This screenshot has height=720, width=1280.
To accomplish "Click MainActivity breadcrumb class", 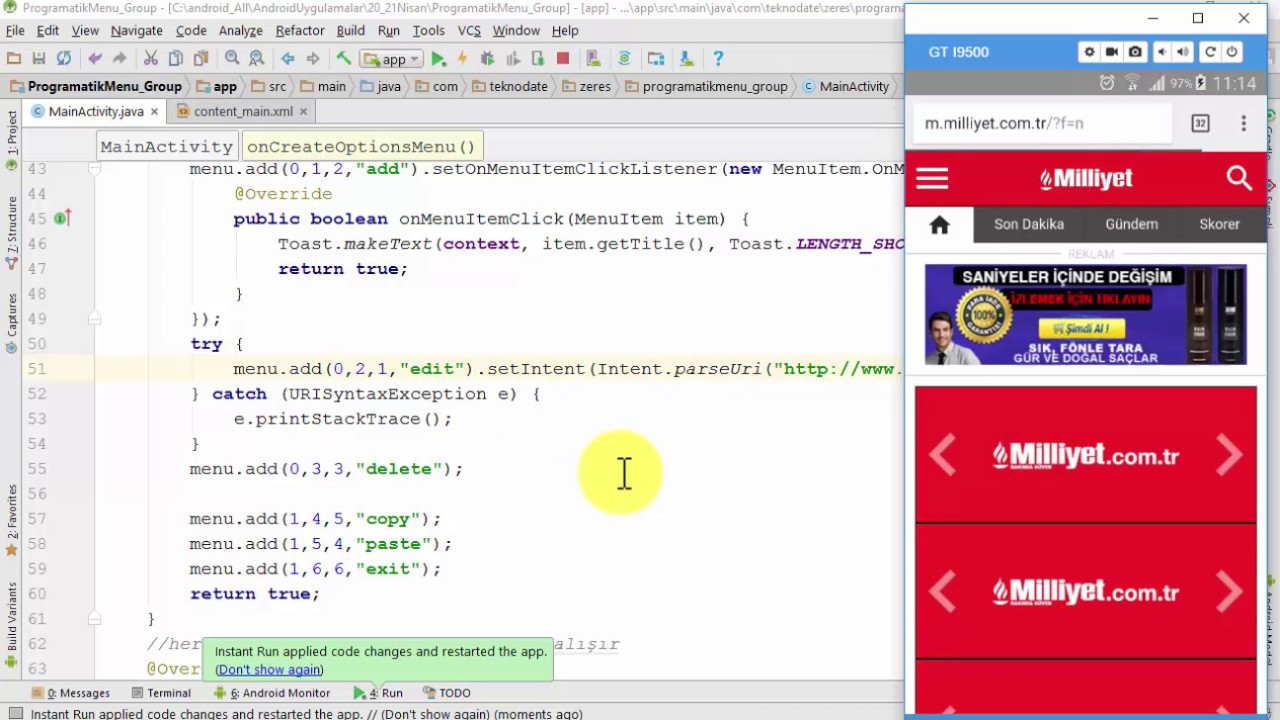I will point(845,87).
